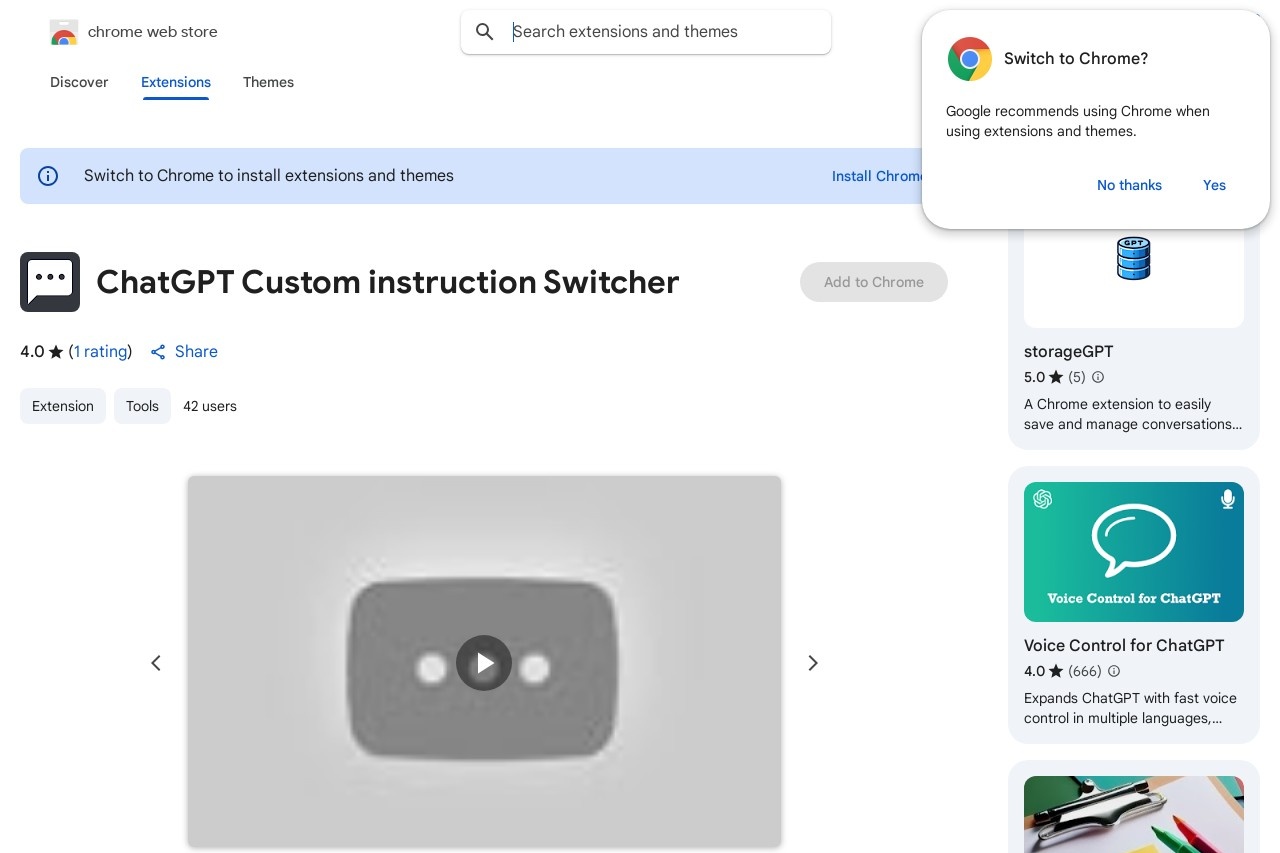Viewport: 1280px width, 853px height.
Task: Switch to the Extensions tab
Action: coord(176,82)
